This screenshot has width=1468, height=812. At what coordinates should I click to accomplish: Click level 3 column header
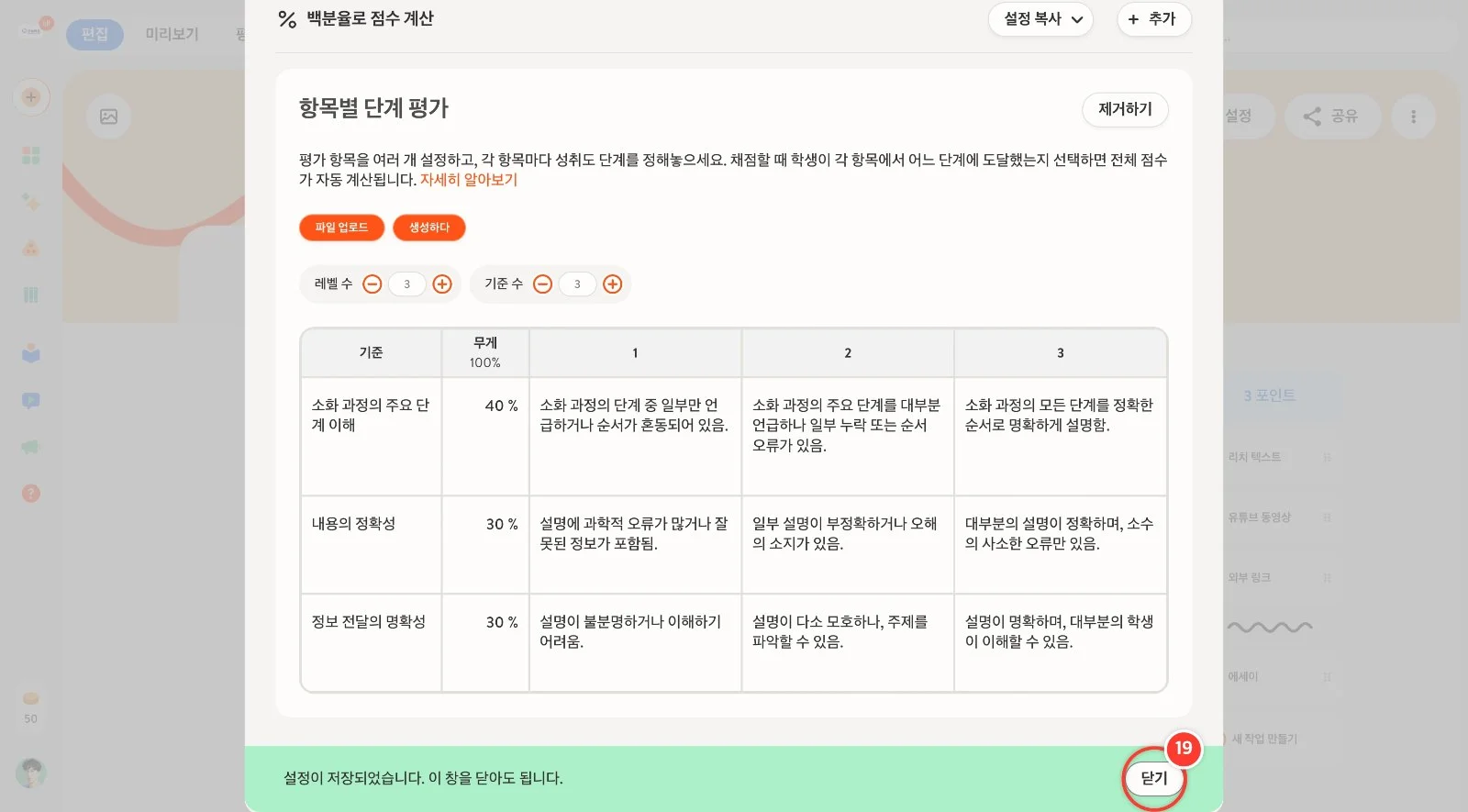coord(1061,353)
